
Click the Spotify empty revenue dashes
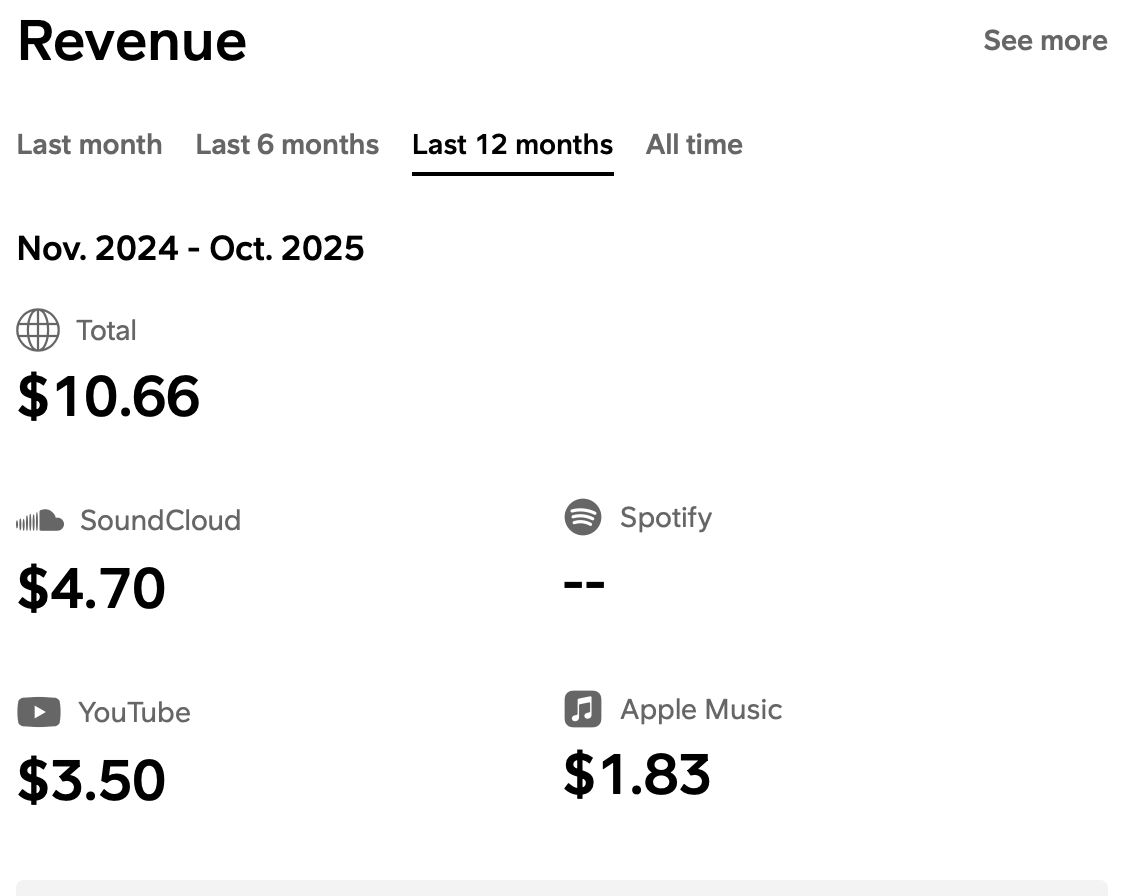(584, 583)
